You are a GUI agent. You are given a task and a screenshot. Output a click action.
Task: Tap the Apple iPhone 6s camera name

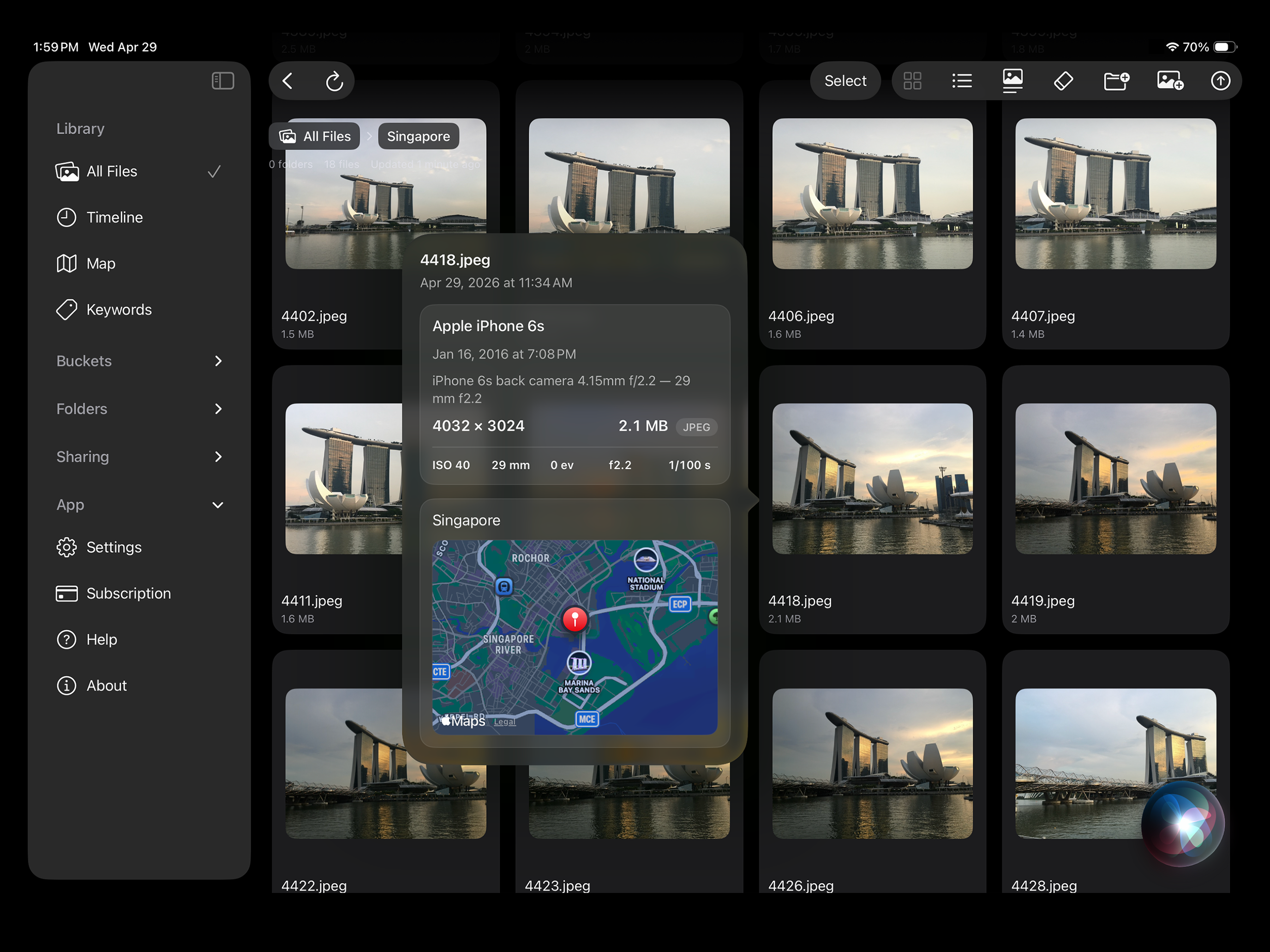(x=488, y=326)
